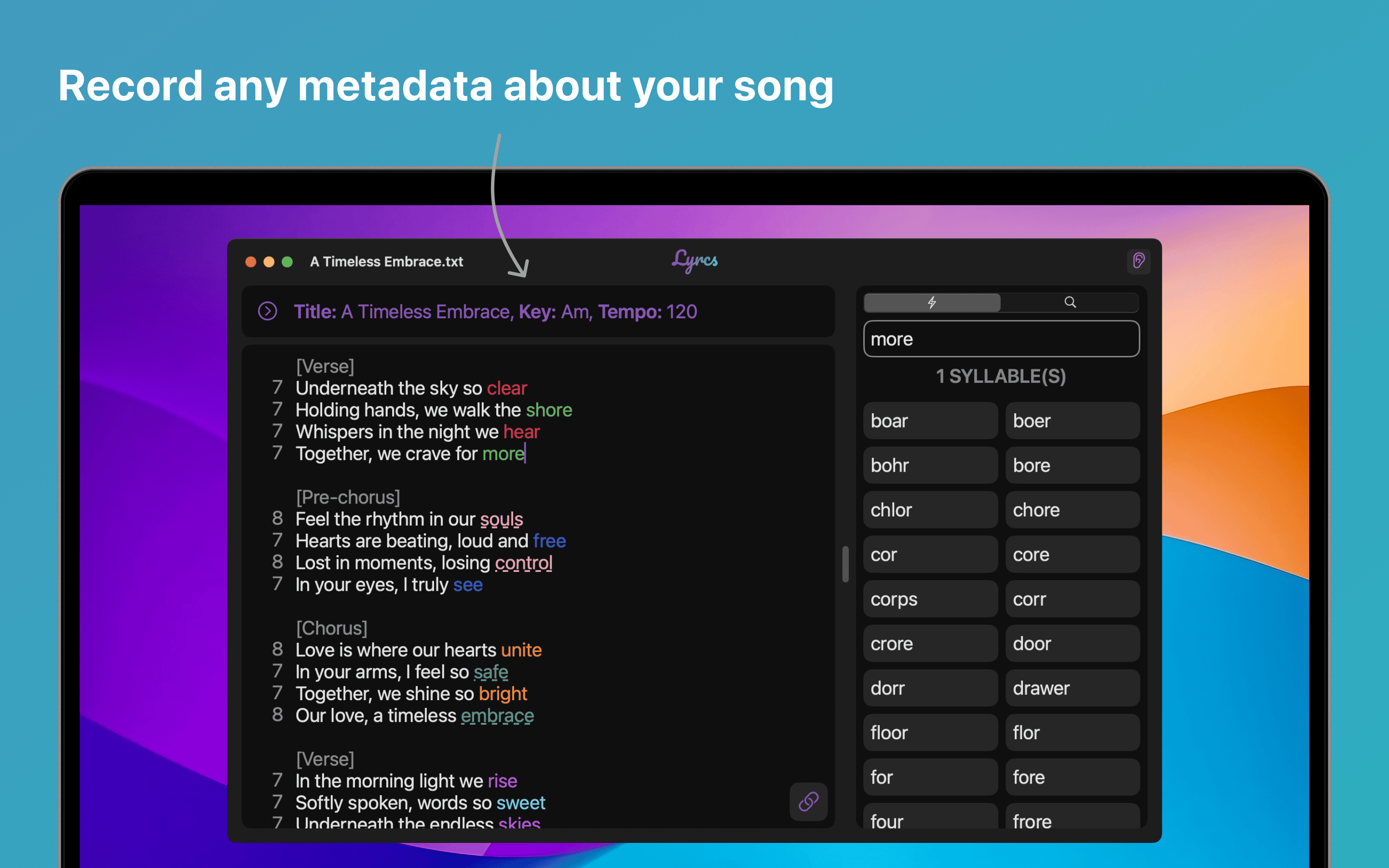This screenshot has width=1389, height=868.
Task: Click the rhyme search field containing 'more'
Action: [x=1001, y=339]
